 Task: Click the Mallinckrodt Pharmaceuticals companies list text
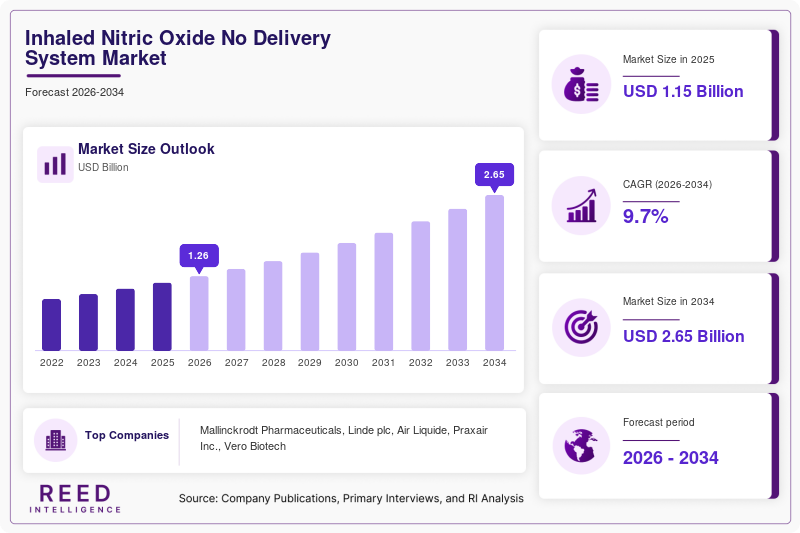344,438
